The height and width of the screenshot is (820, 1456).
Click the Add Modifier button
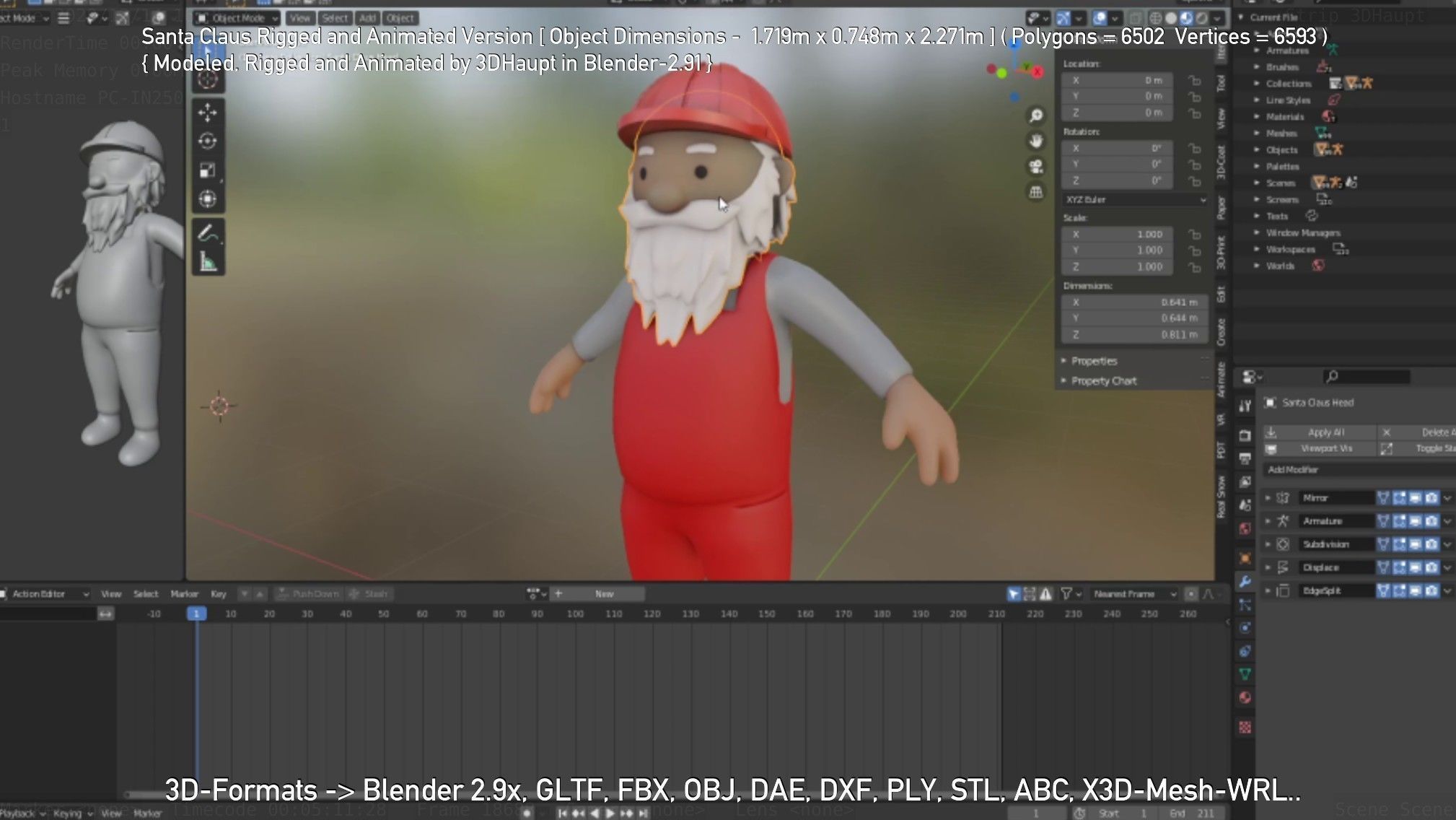point(1359,470)
